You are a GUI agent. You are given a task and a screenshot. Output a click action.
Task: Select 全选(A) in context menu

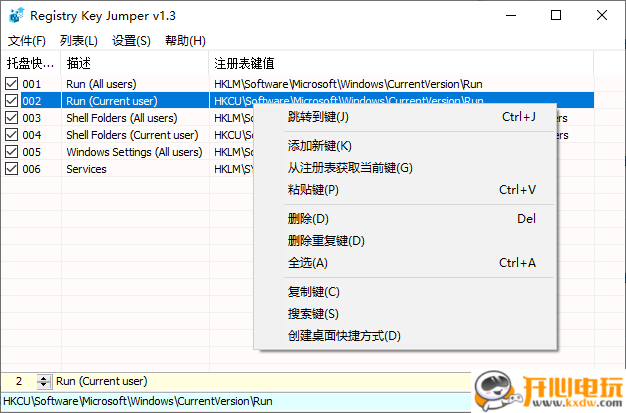[405, 263]
